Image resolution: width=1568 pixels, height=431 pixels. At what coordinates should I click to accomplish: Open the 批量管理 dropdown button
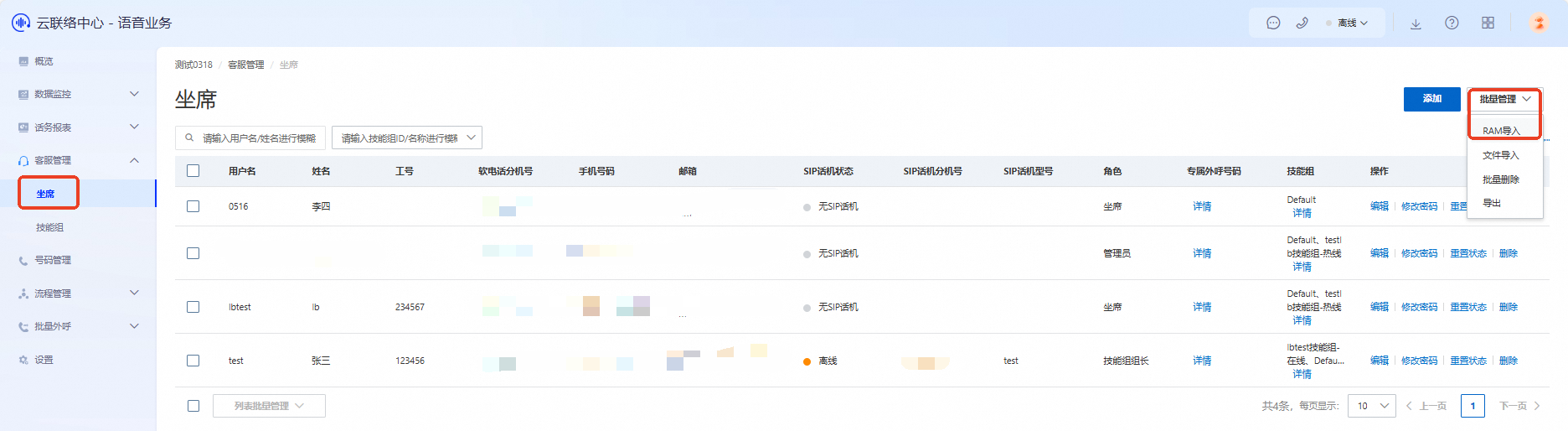pyautogui.click(x=1505, y=99)
